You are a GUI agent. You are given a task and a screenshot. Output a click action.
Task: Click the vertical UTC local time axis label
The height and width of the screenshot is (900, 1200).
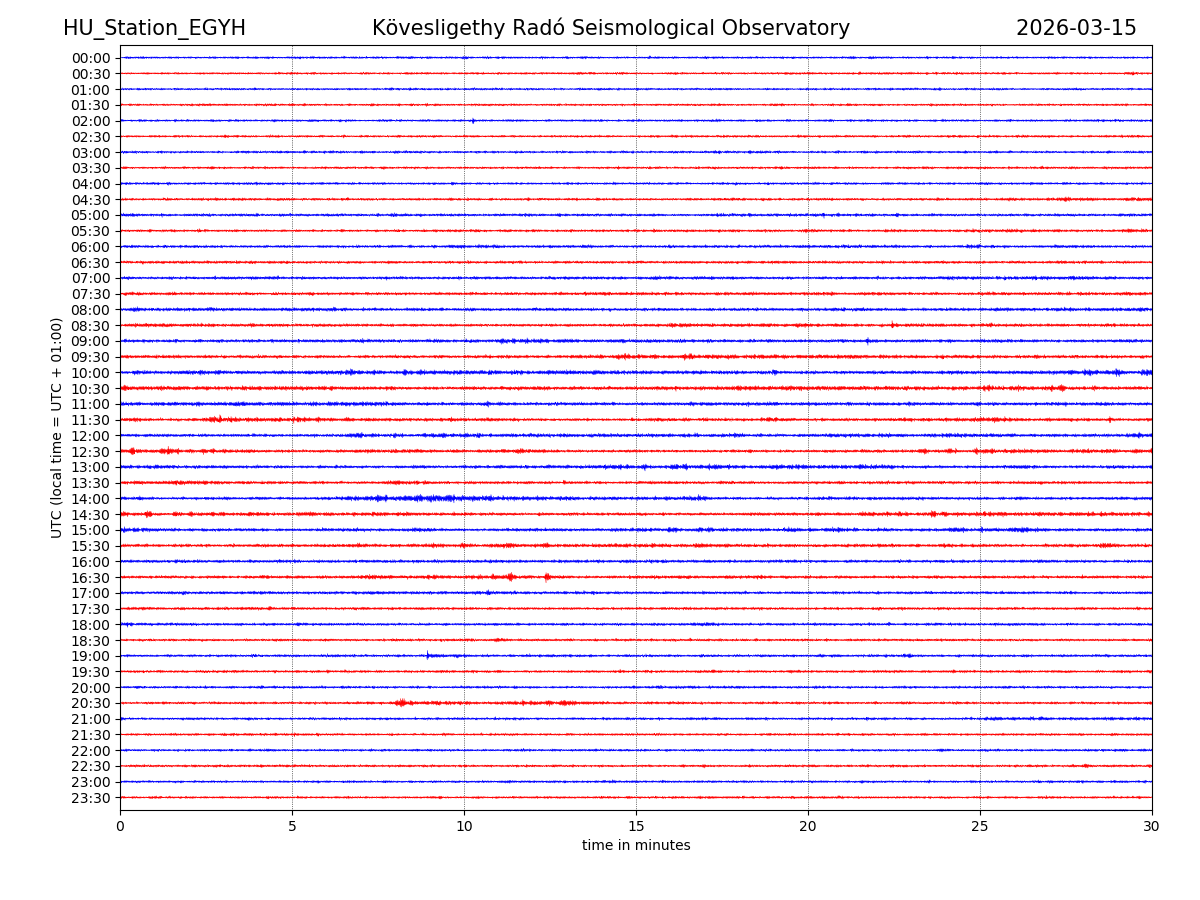click(x=57, y=427)
